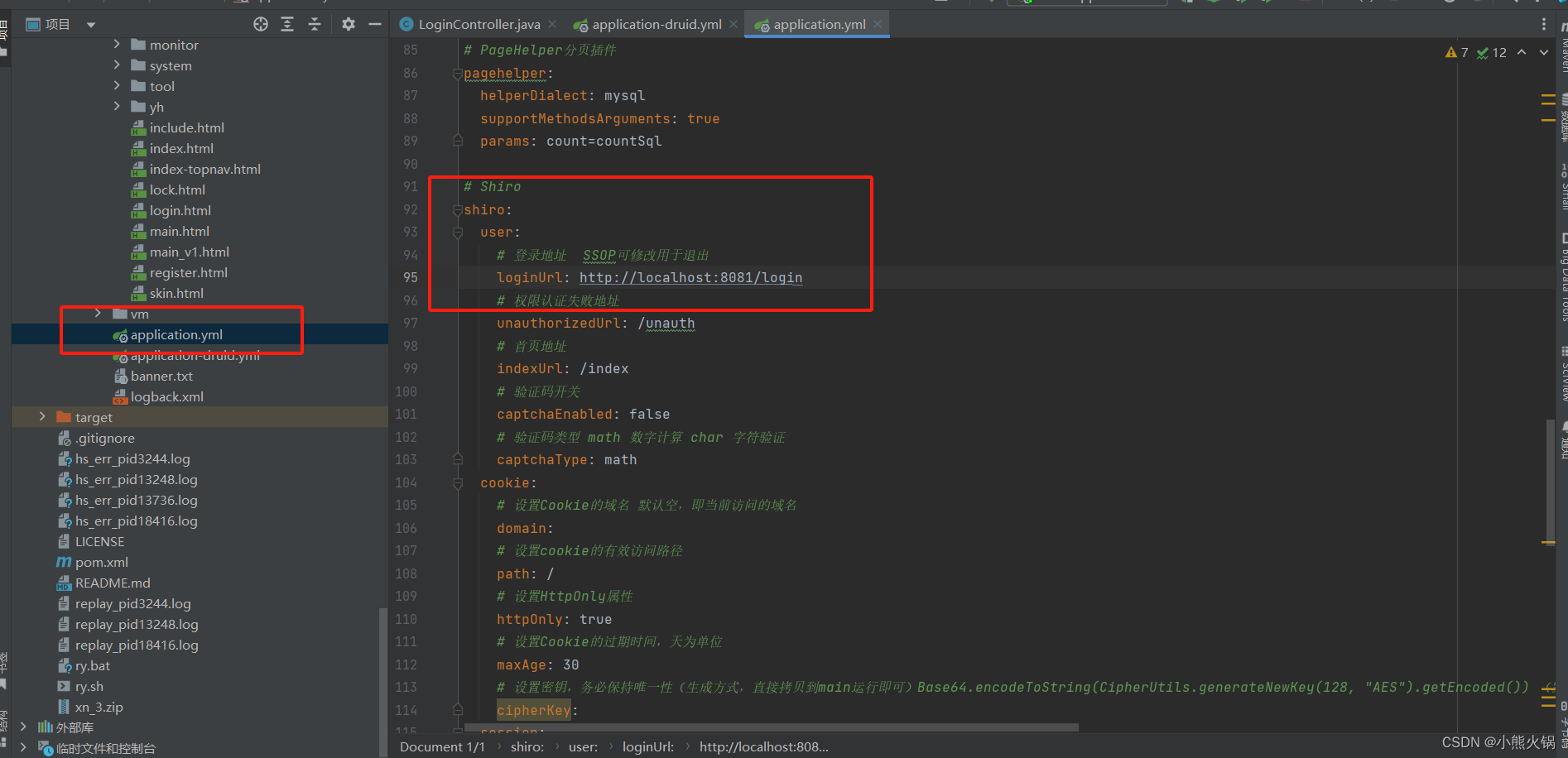
Task: Expand the system folder
Action: [117, 65]
